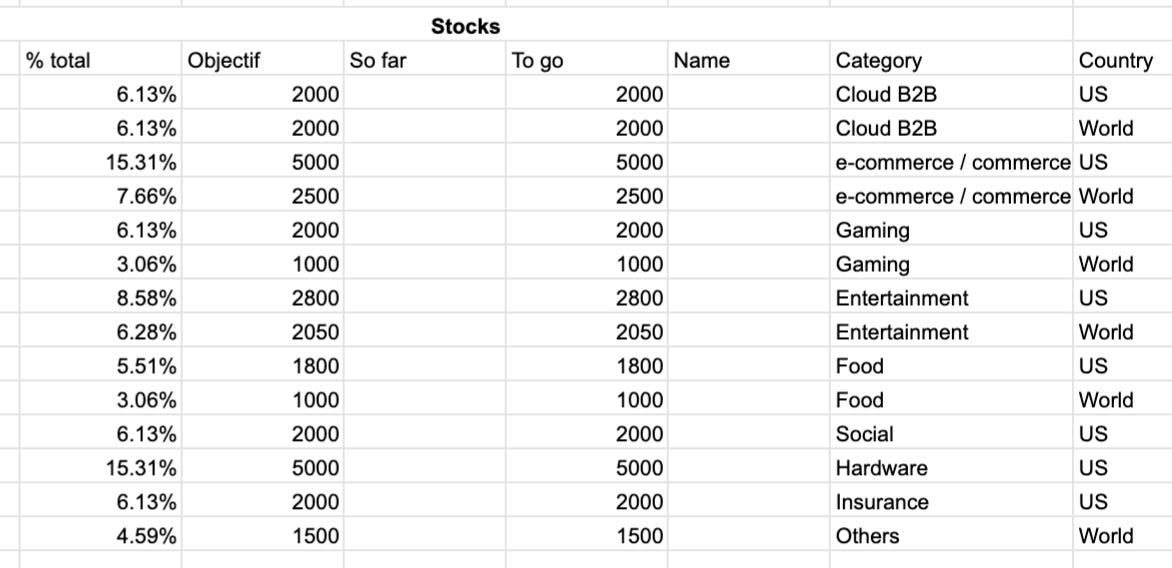
Task: Click the 1800 Objectif cell for Food
Action: click(262, 365)
